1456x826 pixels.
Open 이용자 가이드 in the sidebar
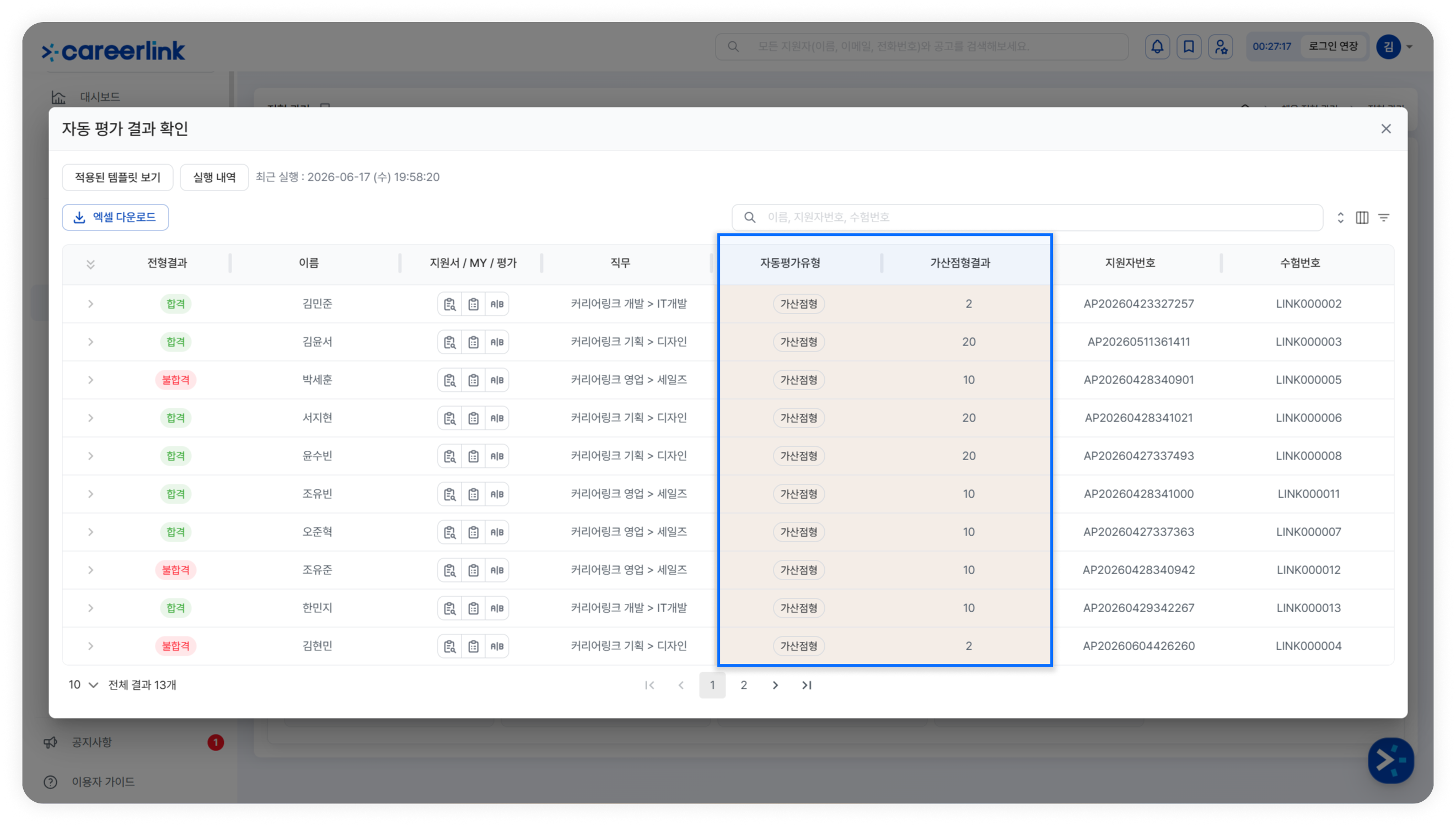click(103, 782)
